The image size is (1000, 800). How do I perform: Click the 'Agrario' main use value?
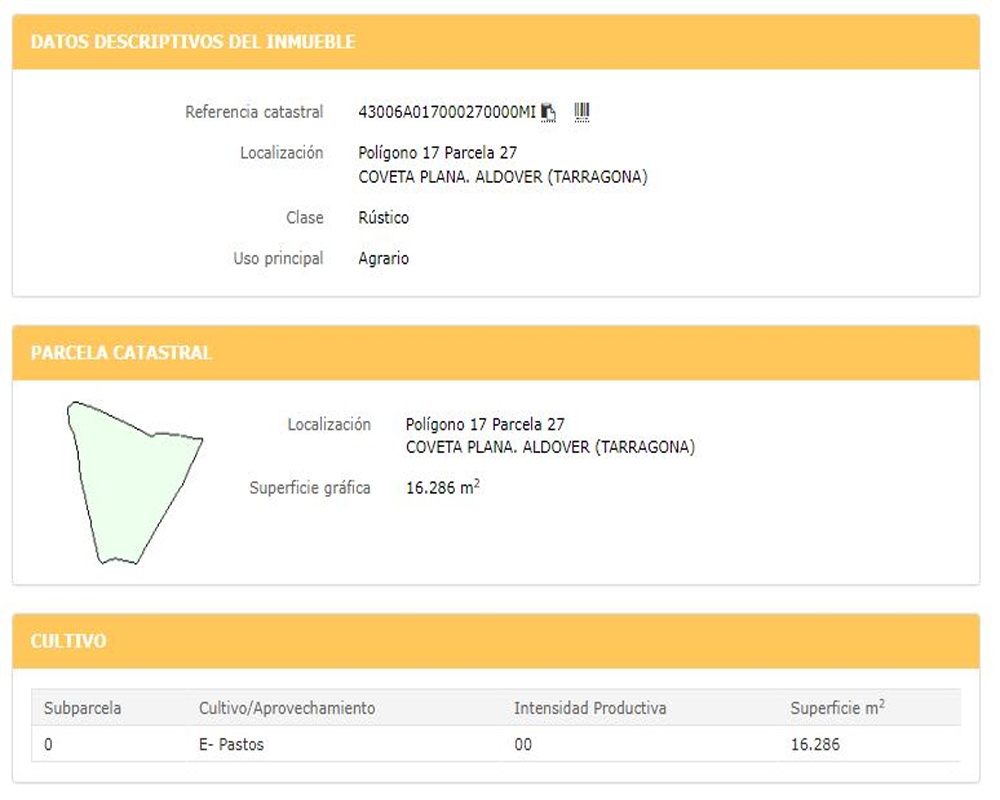(384, 259)
